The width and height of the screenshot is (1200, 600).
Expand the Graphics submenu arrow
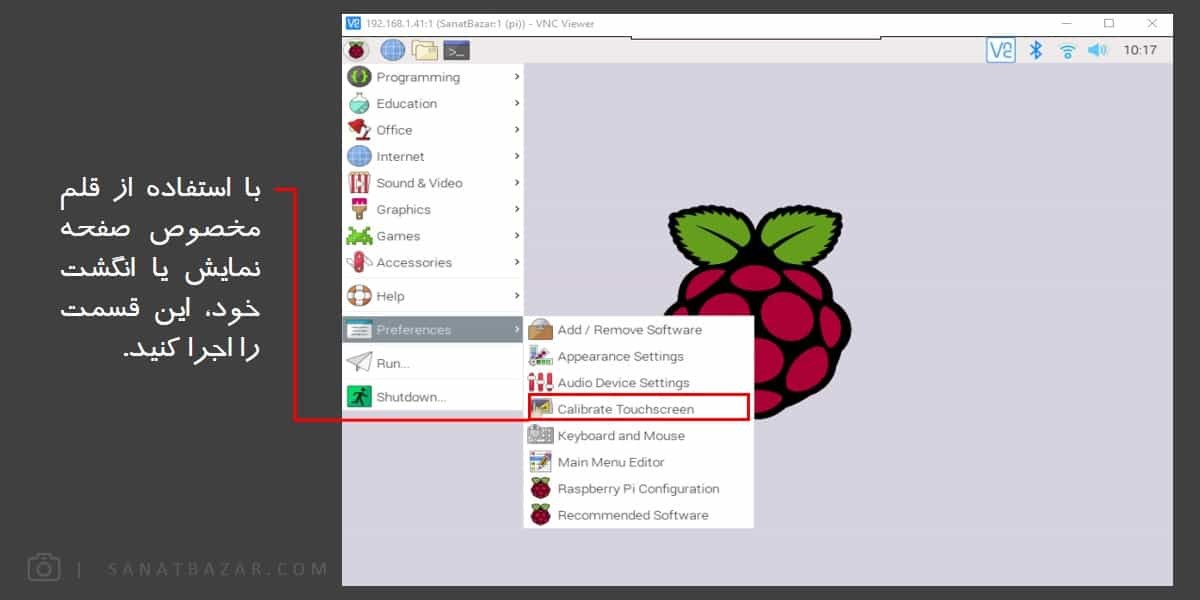517,210
